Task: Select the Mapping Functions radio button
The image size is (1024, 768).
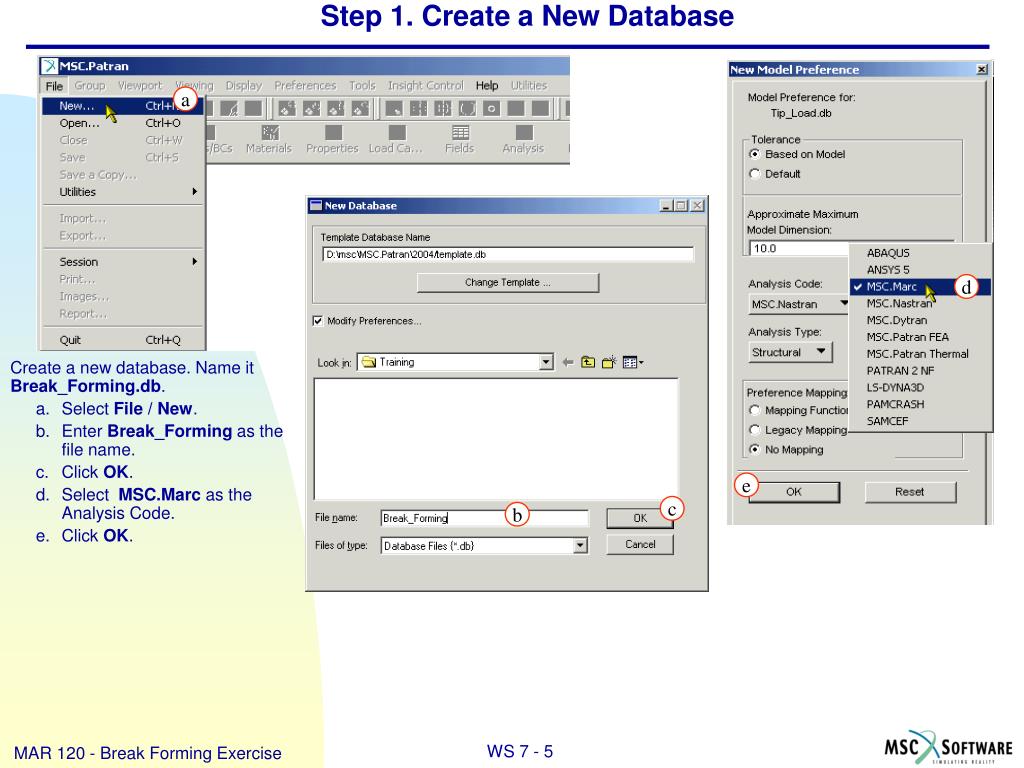Action: pyautogui.click(x=755, y=410)
